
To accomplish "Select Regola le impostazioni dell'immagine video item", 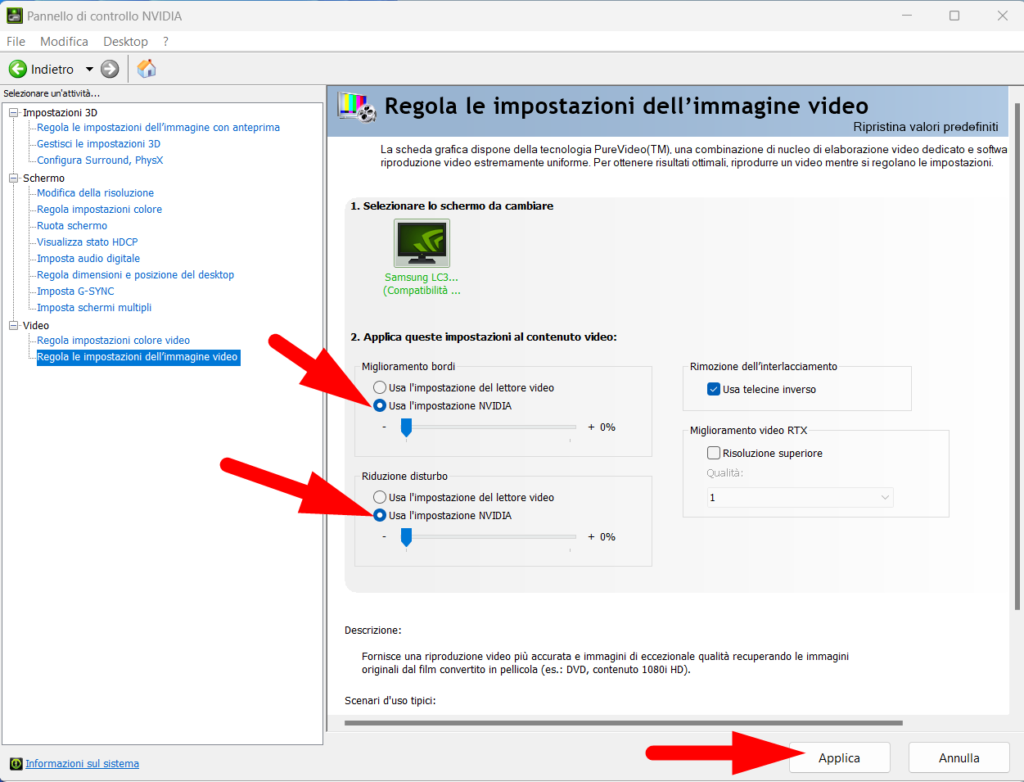I will coord(137,357).
